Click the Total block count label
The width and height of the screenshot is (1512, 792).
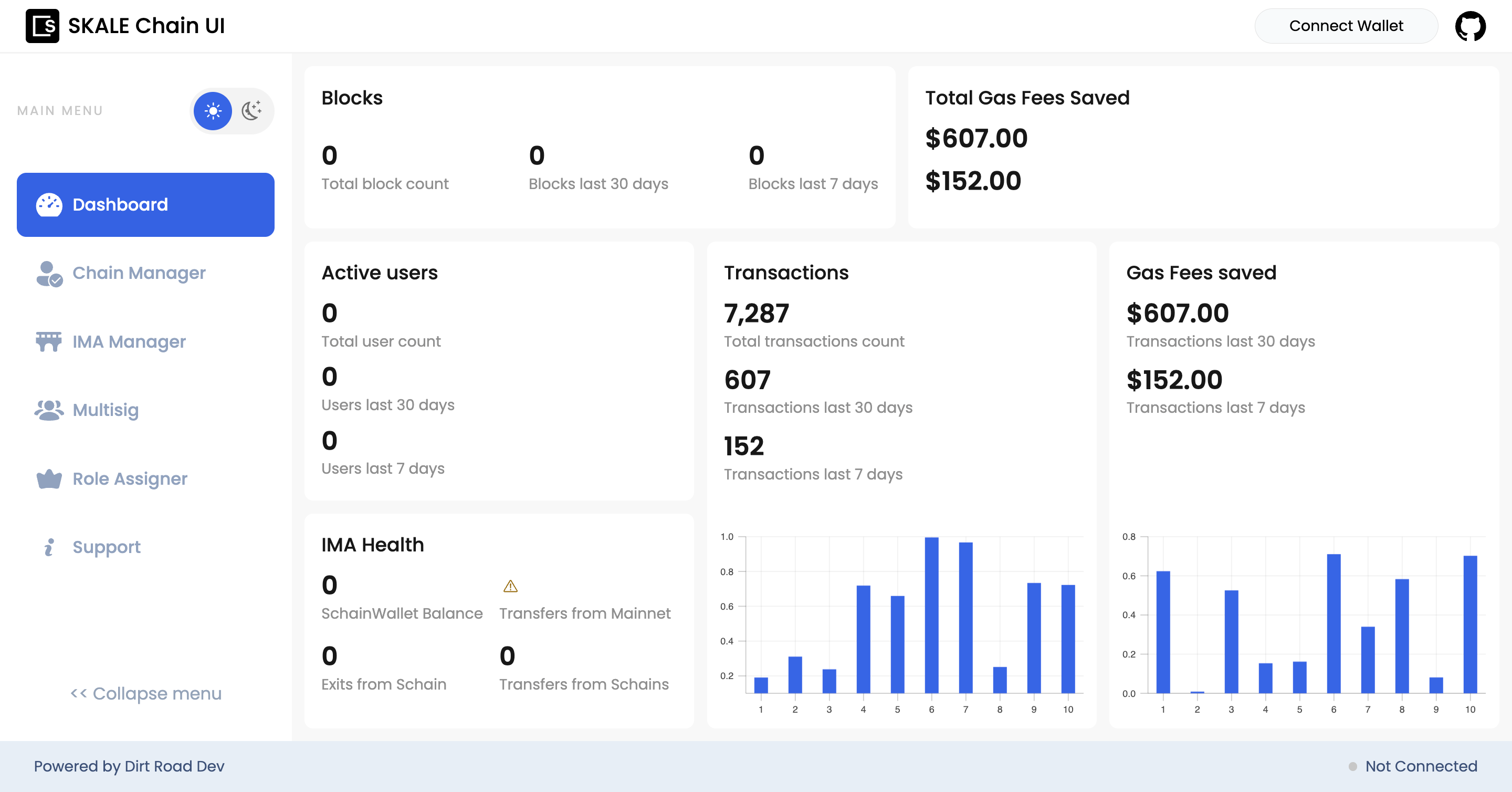click(385, 184)
